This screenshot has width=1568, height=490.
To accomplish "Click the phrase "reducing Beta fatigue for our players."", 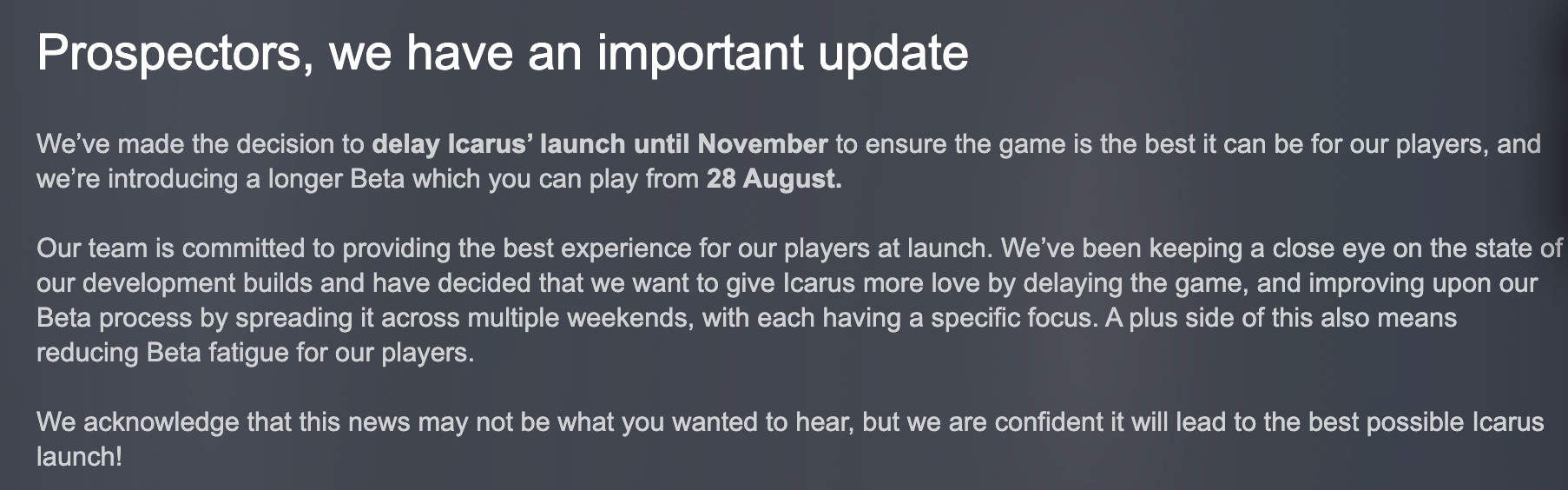I will pos(255,353).
